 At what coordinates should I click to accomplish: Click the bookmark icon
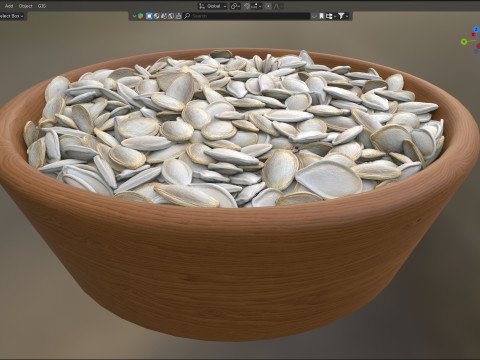[x=322, y=16]
